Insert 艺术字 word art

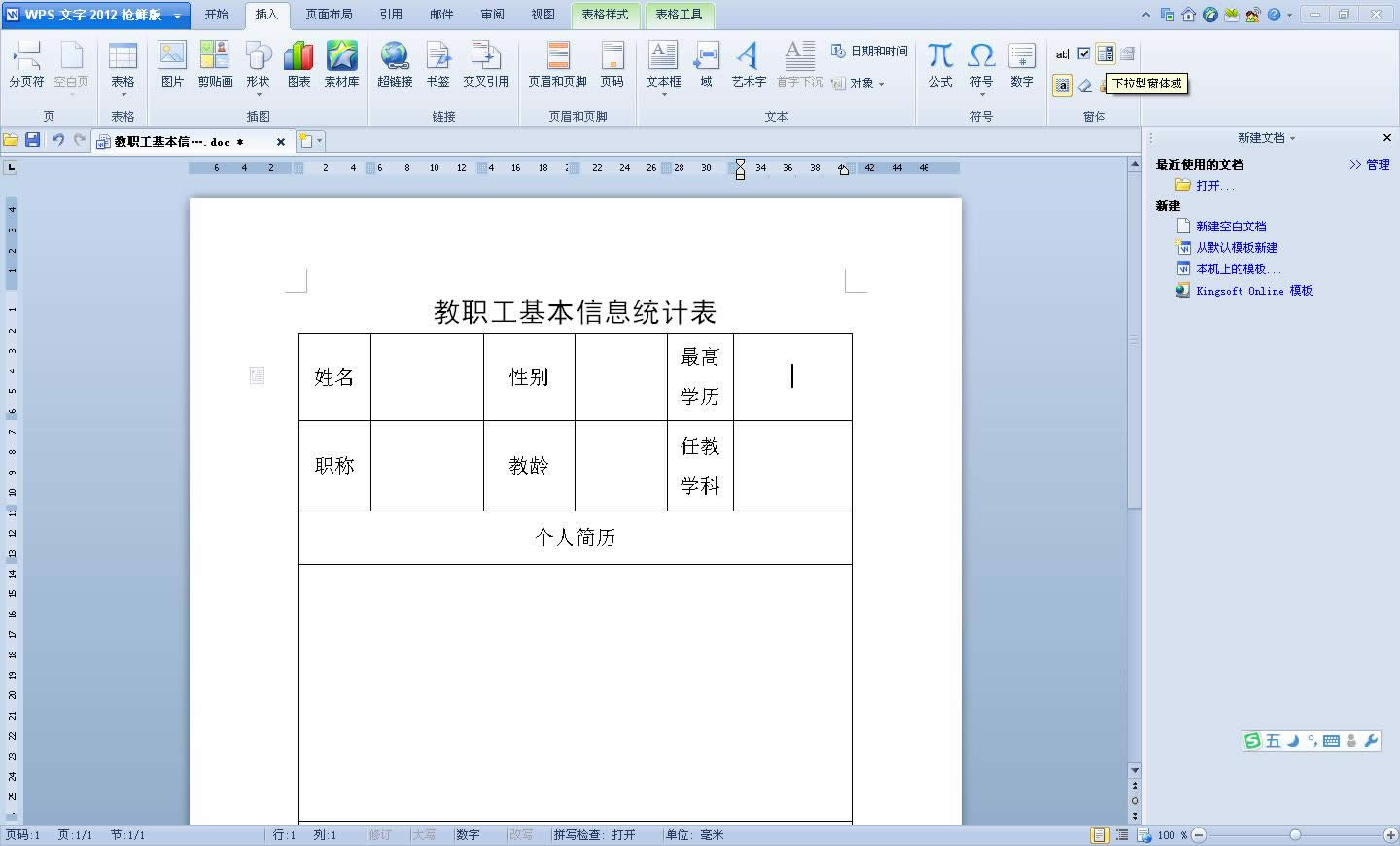[749, 65]
